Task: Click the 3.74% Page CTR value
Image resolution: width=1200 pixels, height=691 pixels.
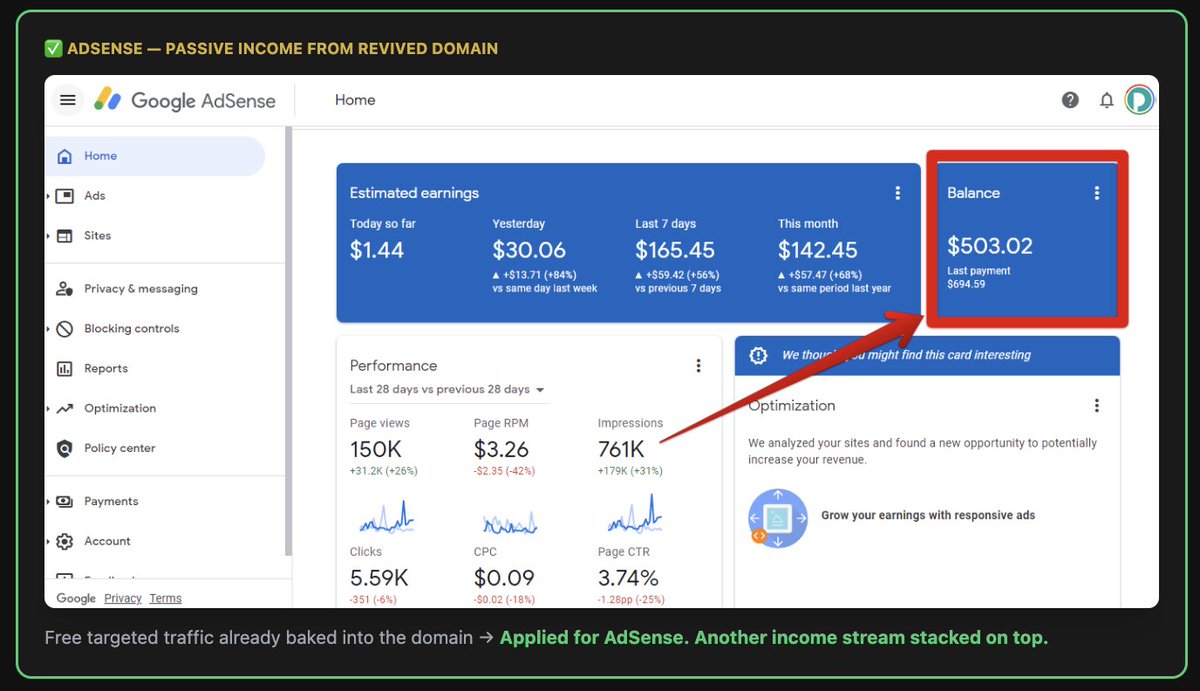Action: coord(628,578)
